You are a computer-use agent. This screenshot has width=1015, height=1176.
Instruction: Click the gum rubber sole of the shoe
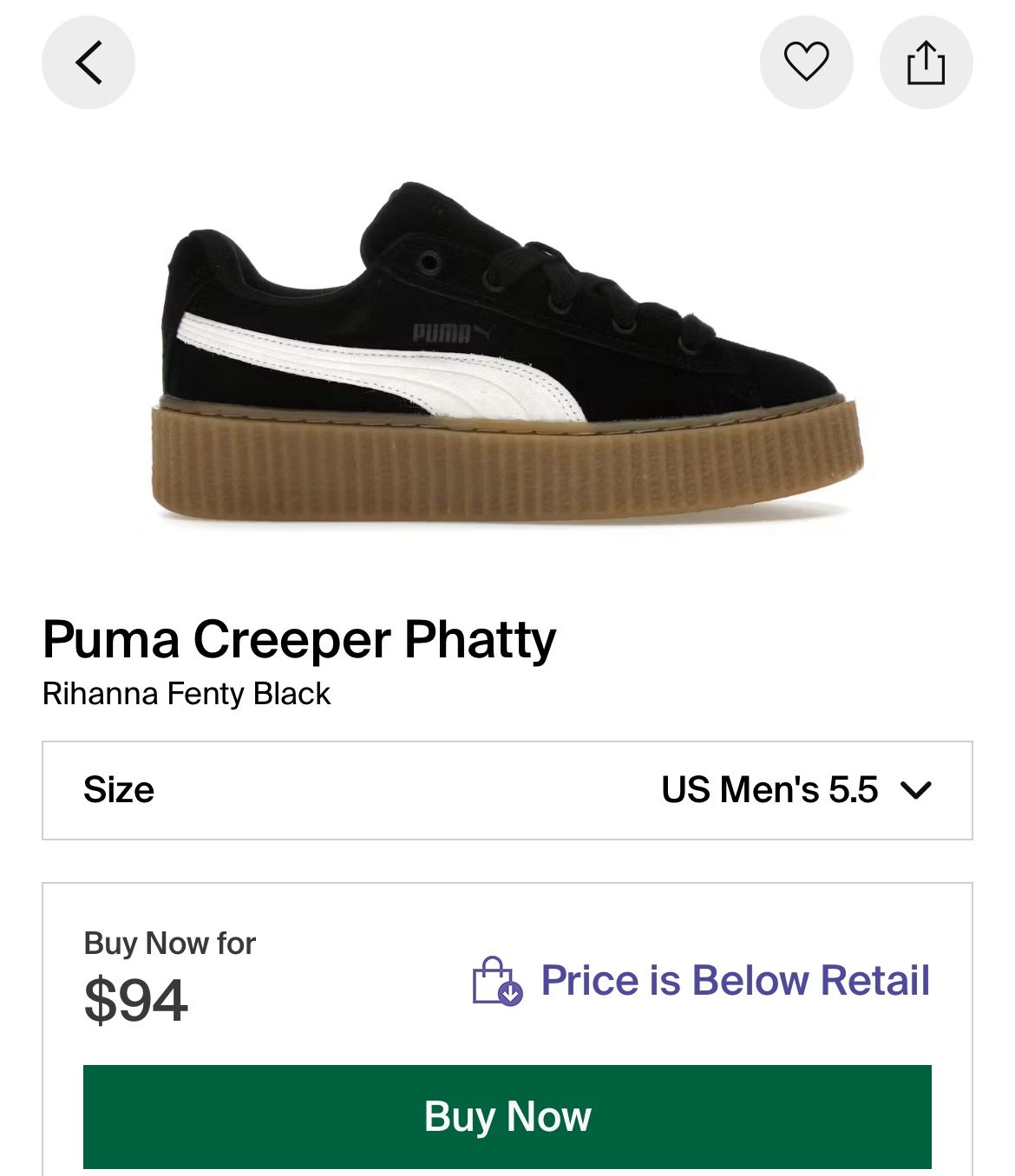point(507,464)
